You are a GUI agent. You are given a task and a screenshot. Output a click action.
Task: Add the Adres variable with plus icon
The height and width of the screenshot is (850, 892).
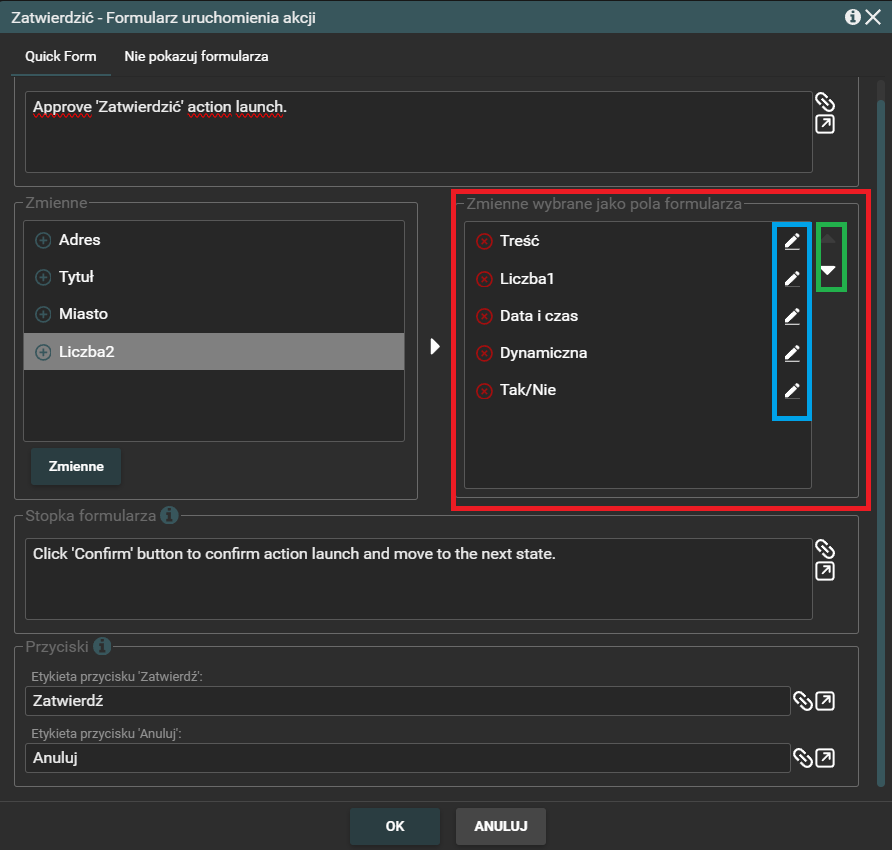tap(43, 241)
